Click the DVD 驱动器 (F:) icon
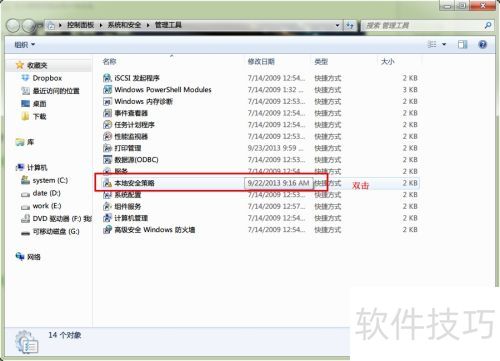This screenshot has width=500, height=361. [x=25, y=219]
